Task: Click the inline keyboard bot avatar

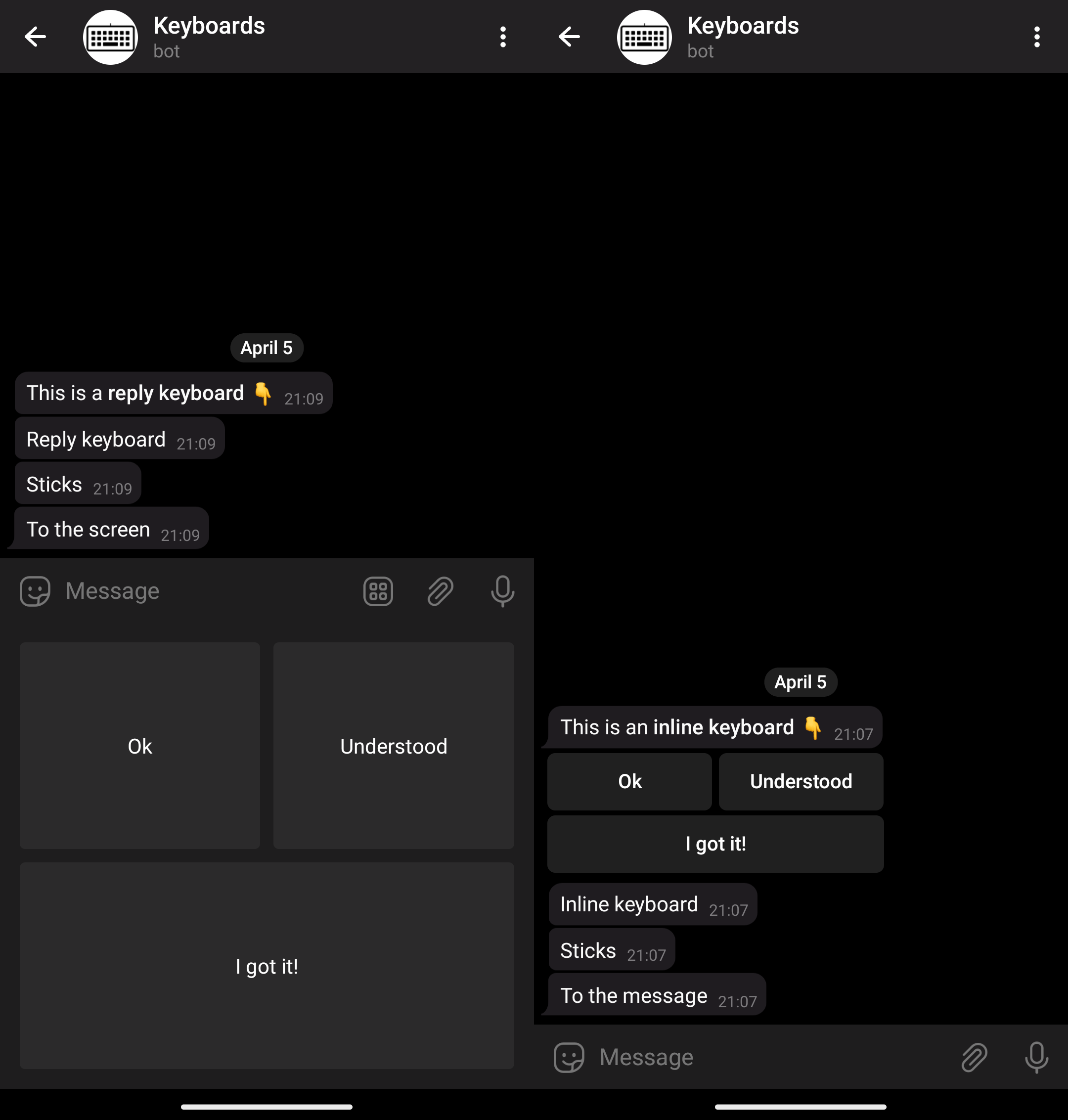Action: (644, 37)
